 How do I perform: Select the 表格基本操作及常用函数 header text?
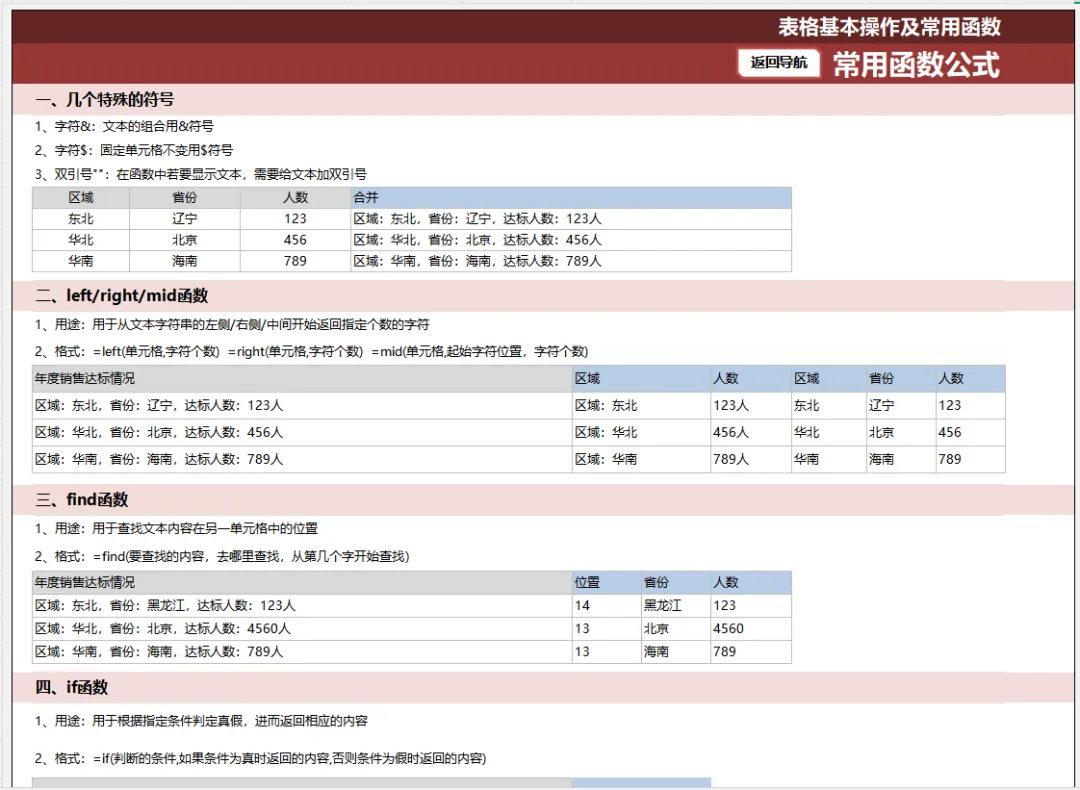point(889,27)
